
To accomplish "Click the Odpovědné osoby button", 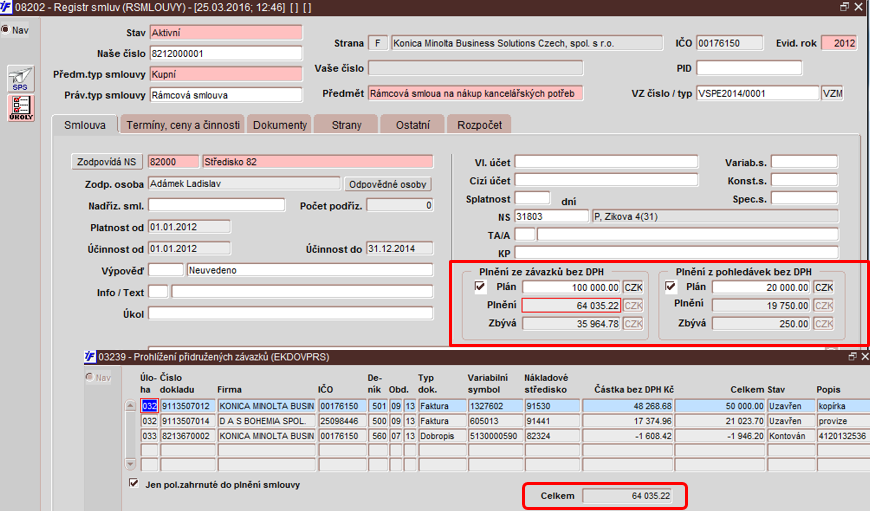I will (388, 184).
